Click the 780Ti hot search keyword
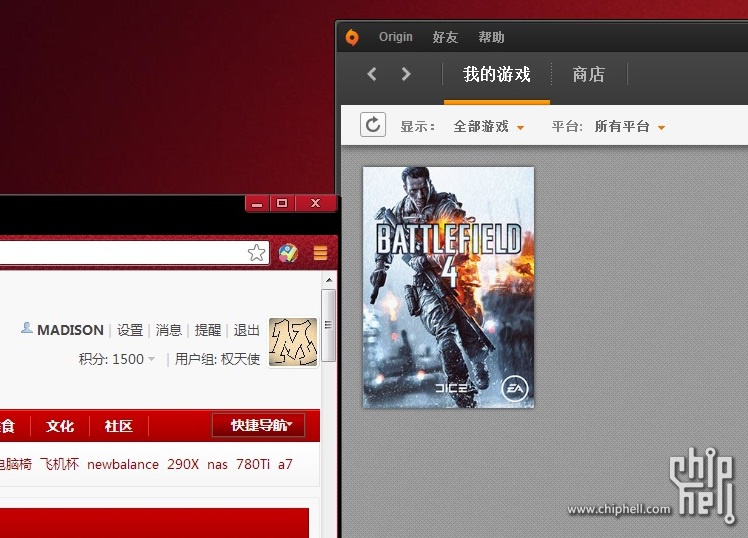The height and width of the screenshot is (538, 748). (253, 464)
